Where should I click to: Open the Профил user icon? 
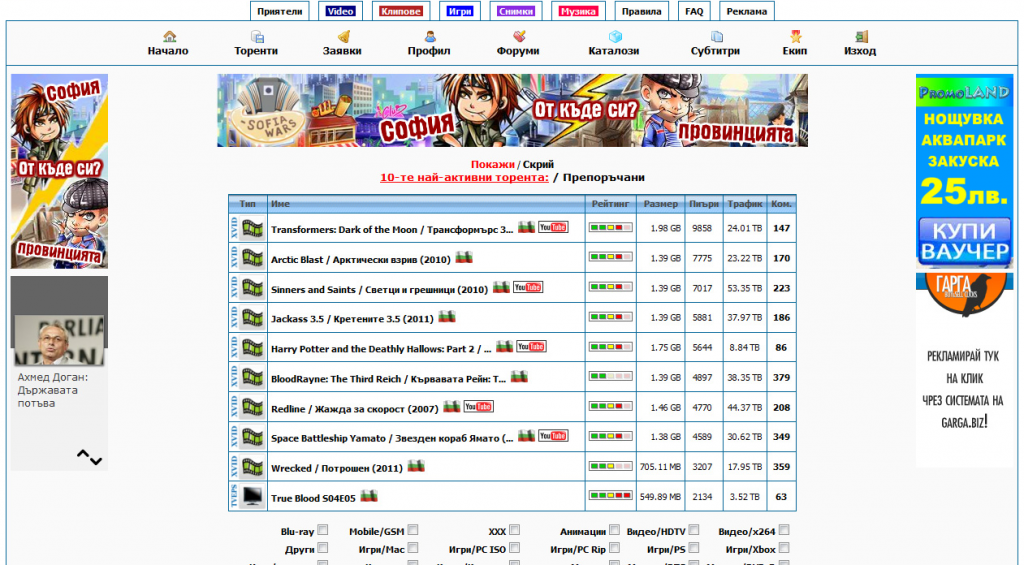pyautogui.click(x=429, y=36)
